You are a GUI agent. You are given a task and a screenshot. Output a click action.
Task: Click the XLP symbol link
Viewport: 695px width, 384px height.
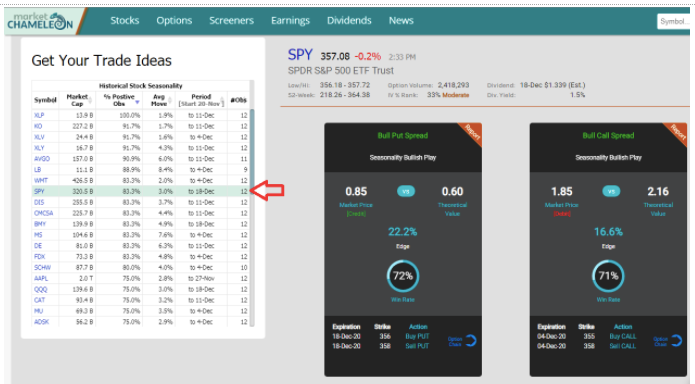coord(39,115)
